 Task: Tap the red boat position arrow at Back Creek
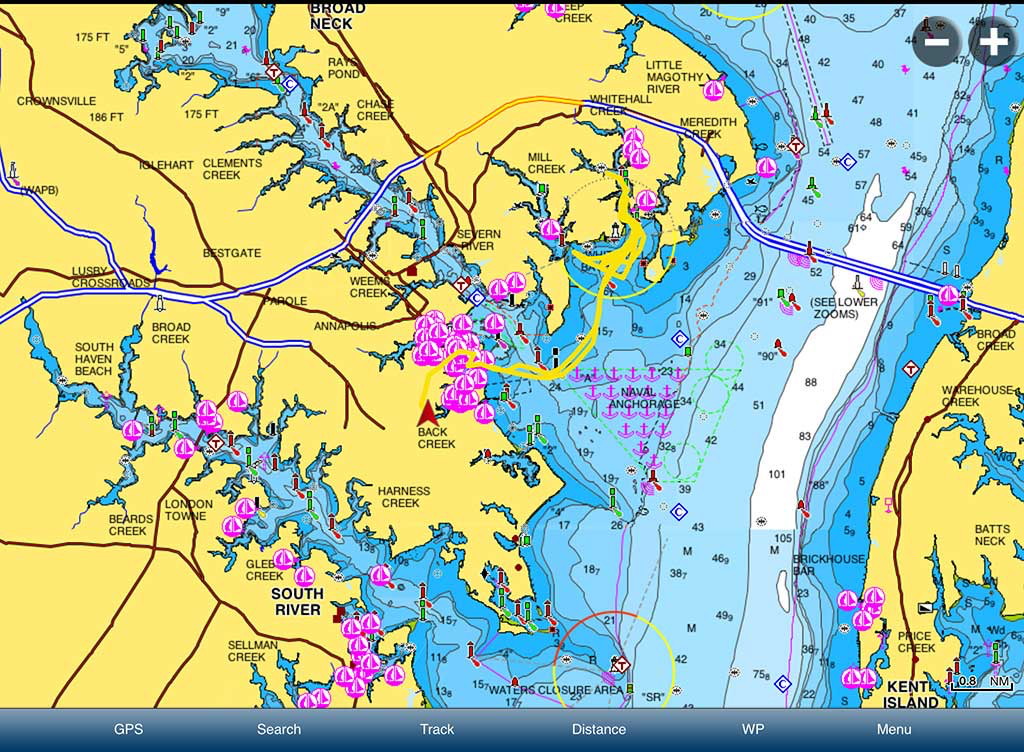pos(427,414)
